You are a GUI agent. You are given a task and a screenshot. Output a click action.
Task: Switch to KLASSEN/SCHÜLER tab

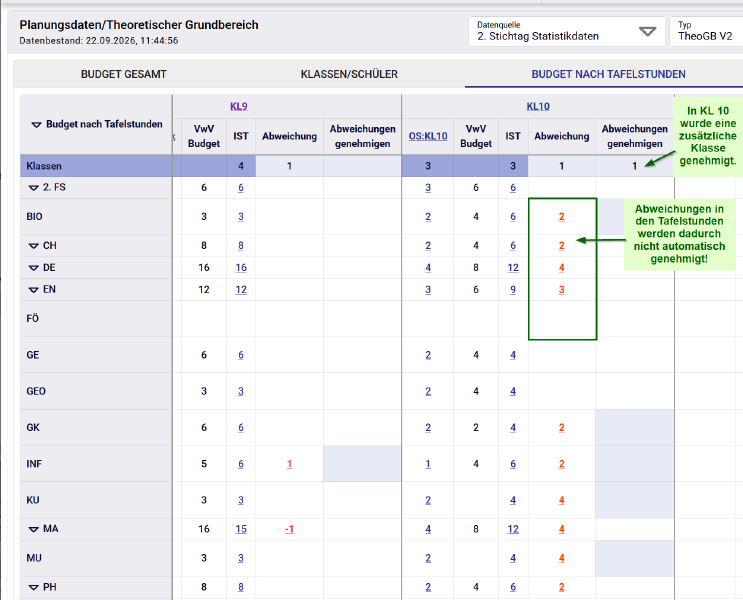point(349,74)
